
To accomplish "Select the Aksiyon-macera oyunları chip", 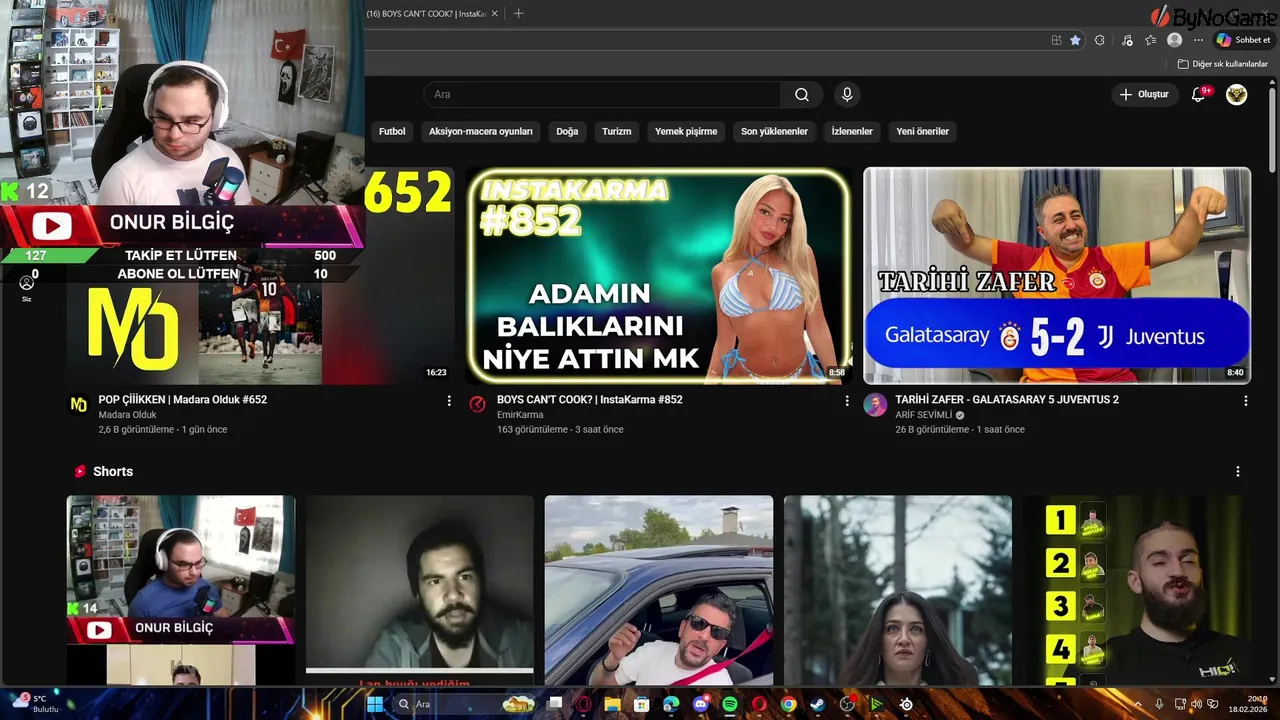I will (481, 131).
